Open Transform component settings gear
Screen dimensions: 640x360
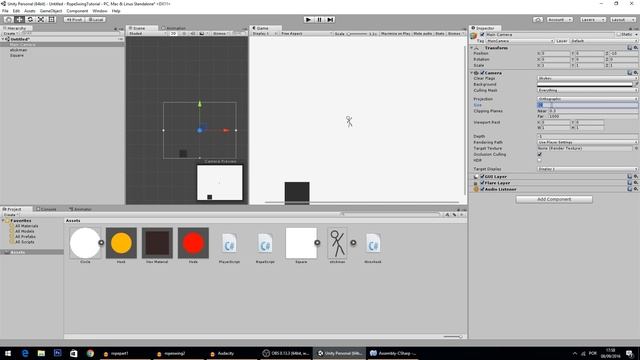tap(636, 48)
